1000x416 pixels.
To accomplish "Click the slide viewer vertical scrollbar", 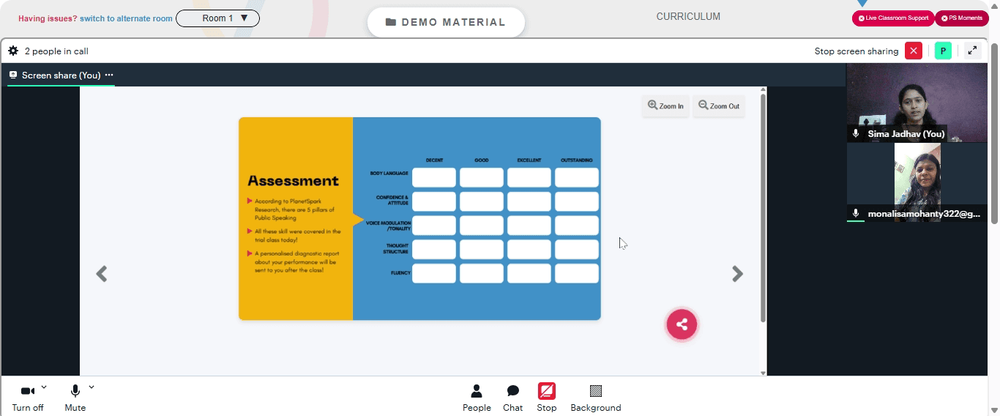I will 763,207.
